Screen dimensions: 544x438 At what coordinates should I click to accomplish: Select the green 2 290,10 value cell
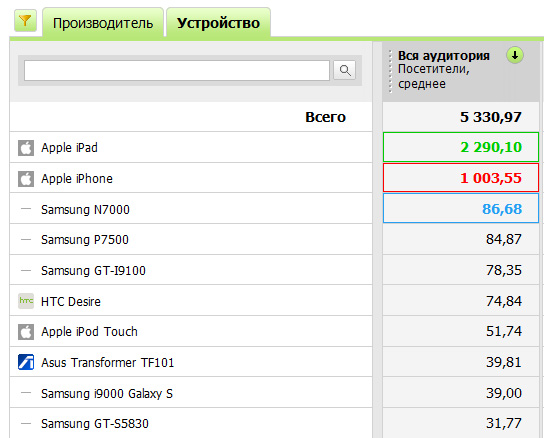tap(461, 147)
